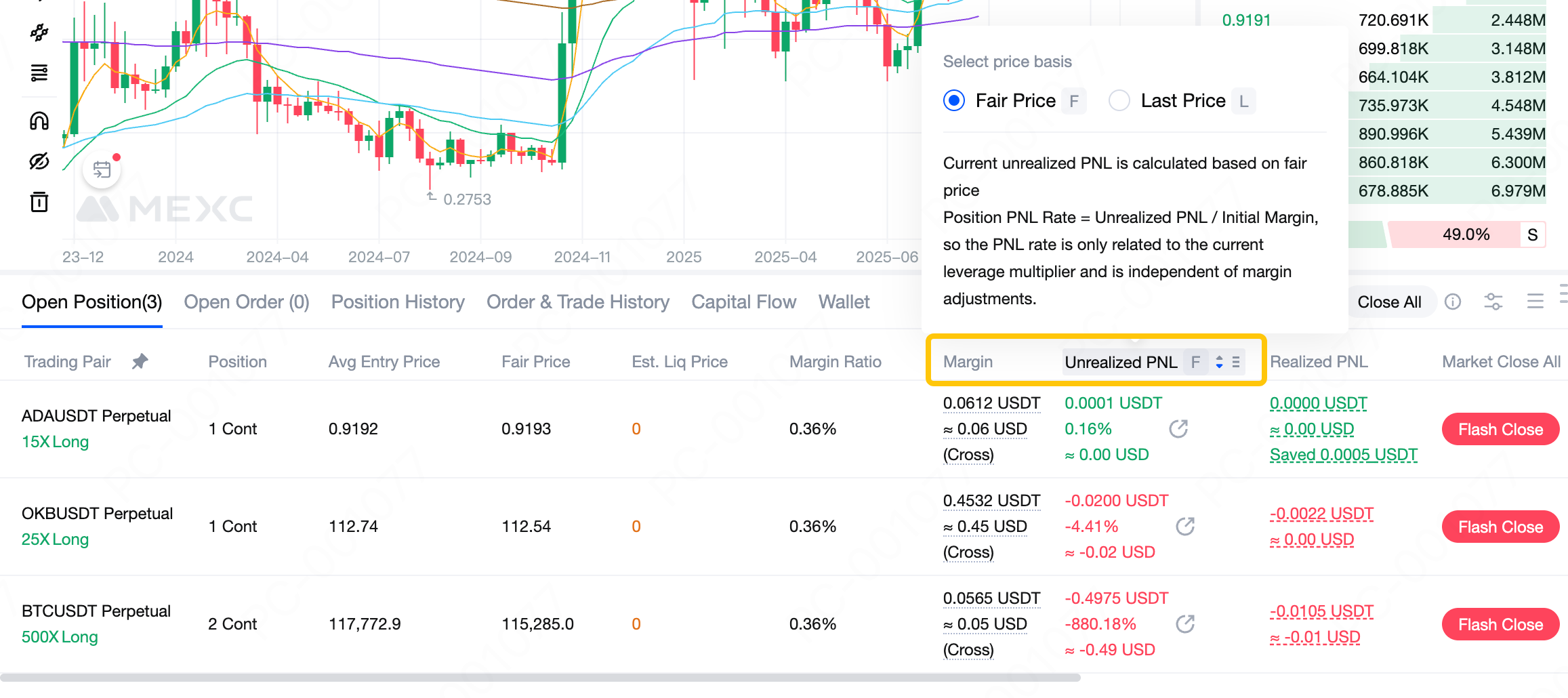Select the Last Price radio button

pos(1119,101)
